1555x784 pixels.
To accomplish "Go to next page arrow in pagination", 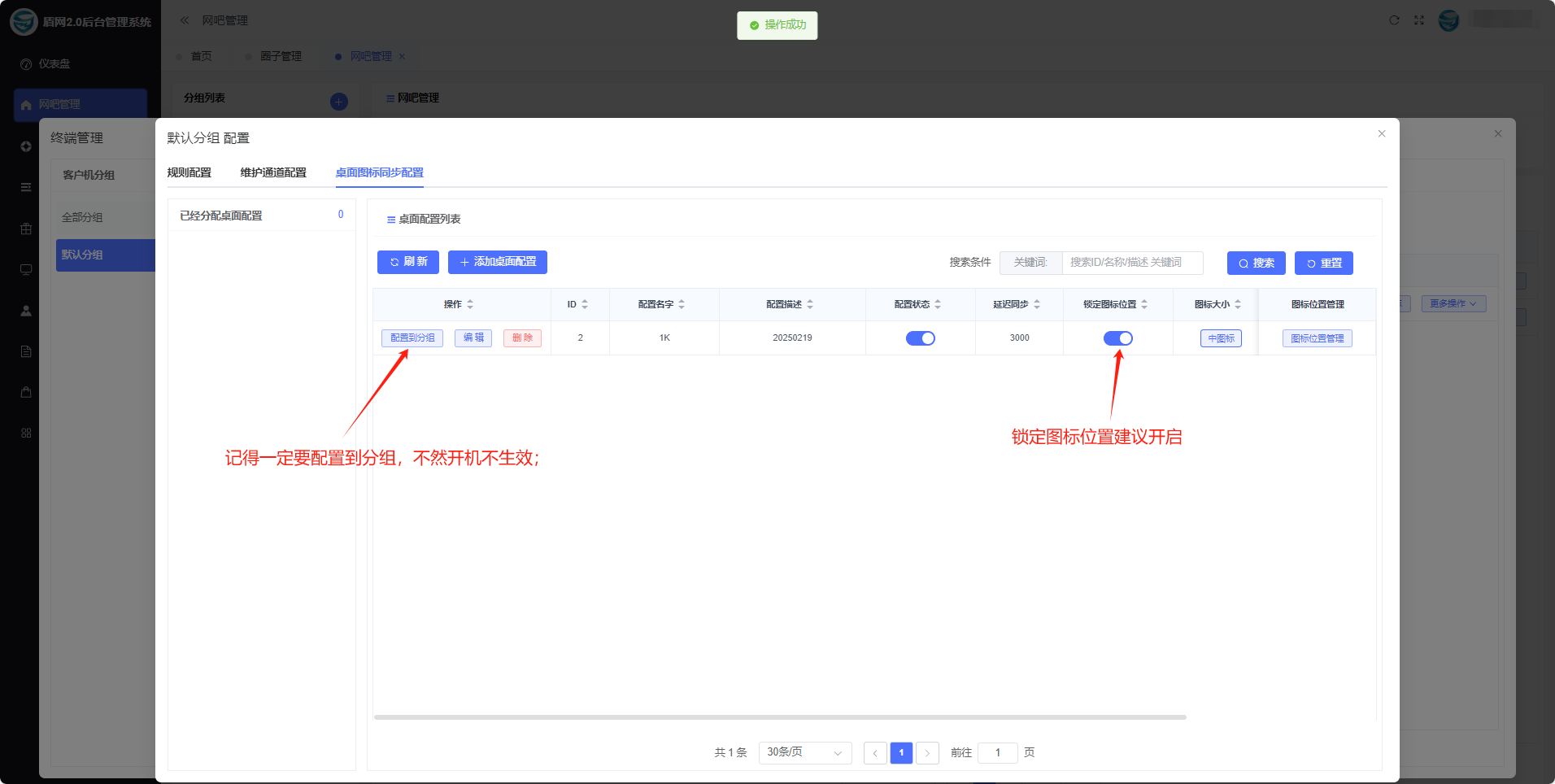I will click(927, 753).
